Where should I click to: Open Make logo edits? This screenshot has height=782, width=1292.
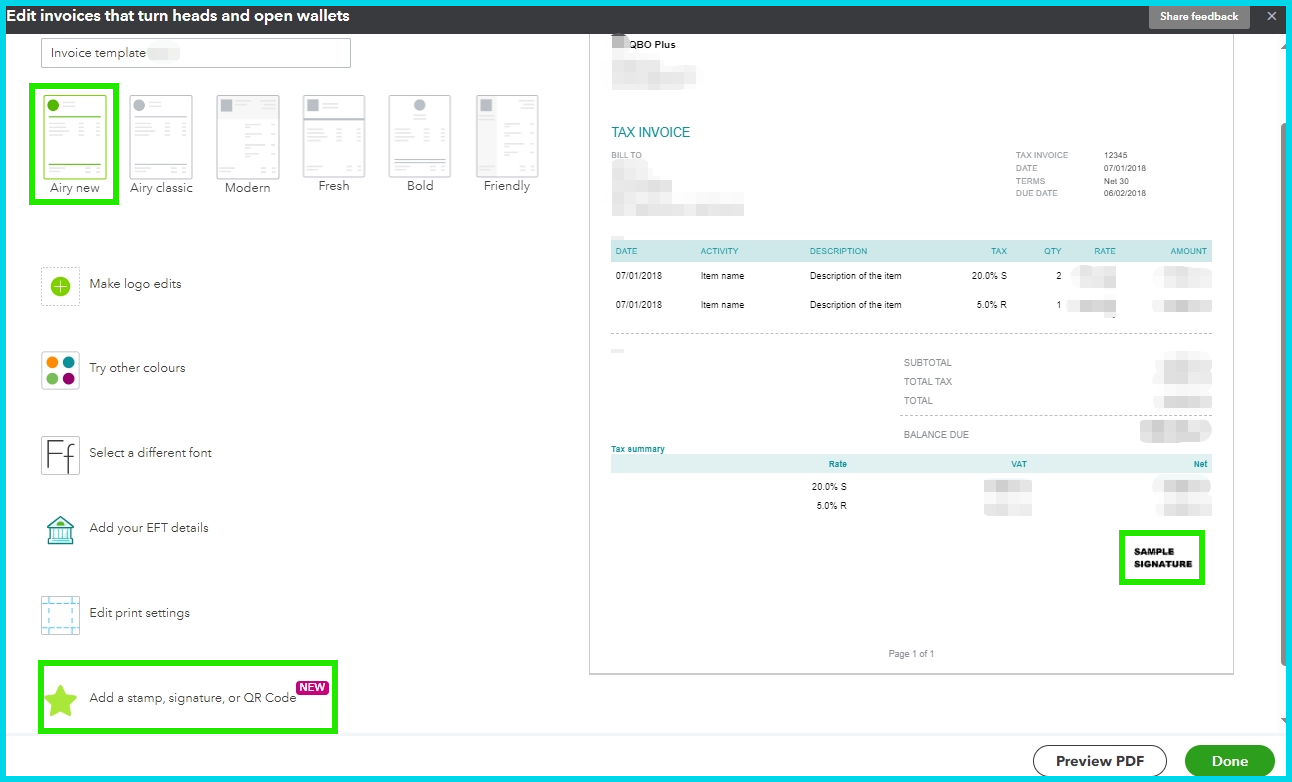coord(137,285)
